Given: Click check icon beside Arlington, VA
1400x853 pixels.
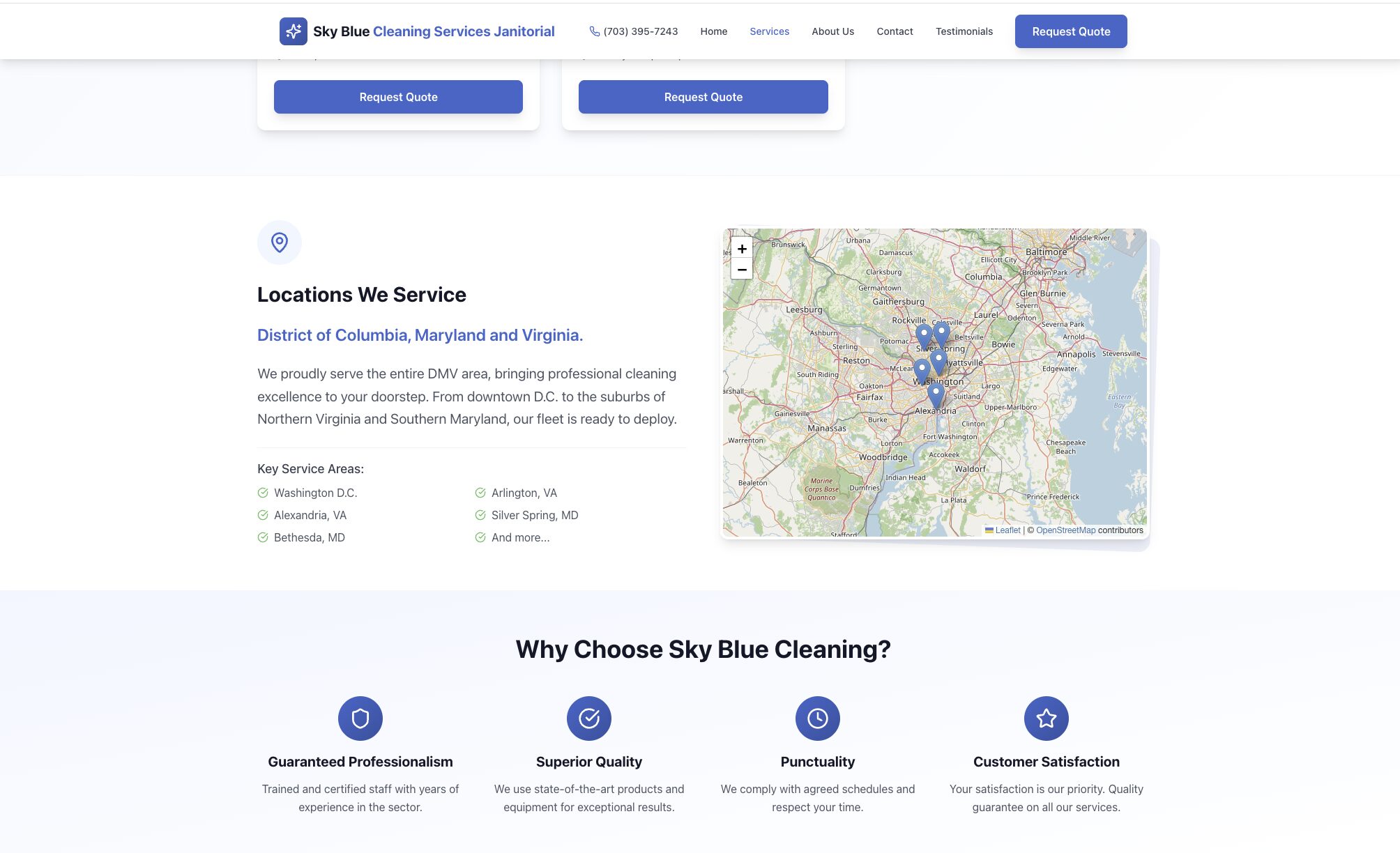Looking at the screenshot, I should pyautogui.click(x=480, y=493).
